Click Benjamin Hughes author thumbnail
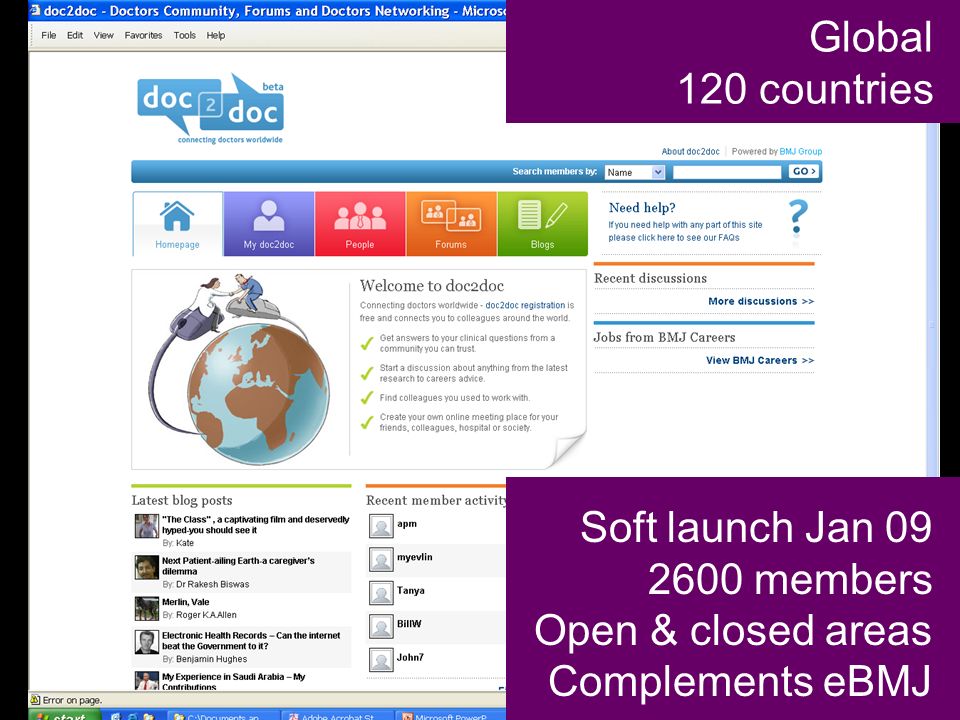 point(147,642)
